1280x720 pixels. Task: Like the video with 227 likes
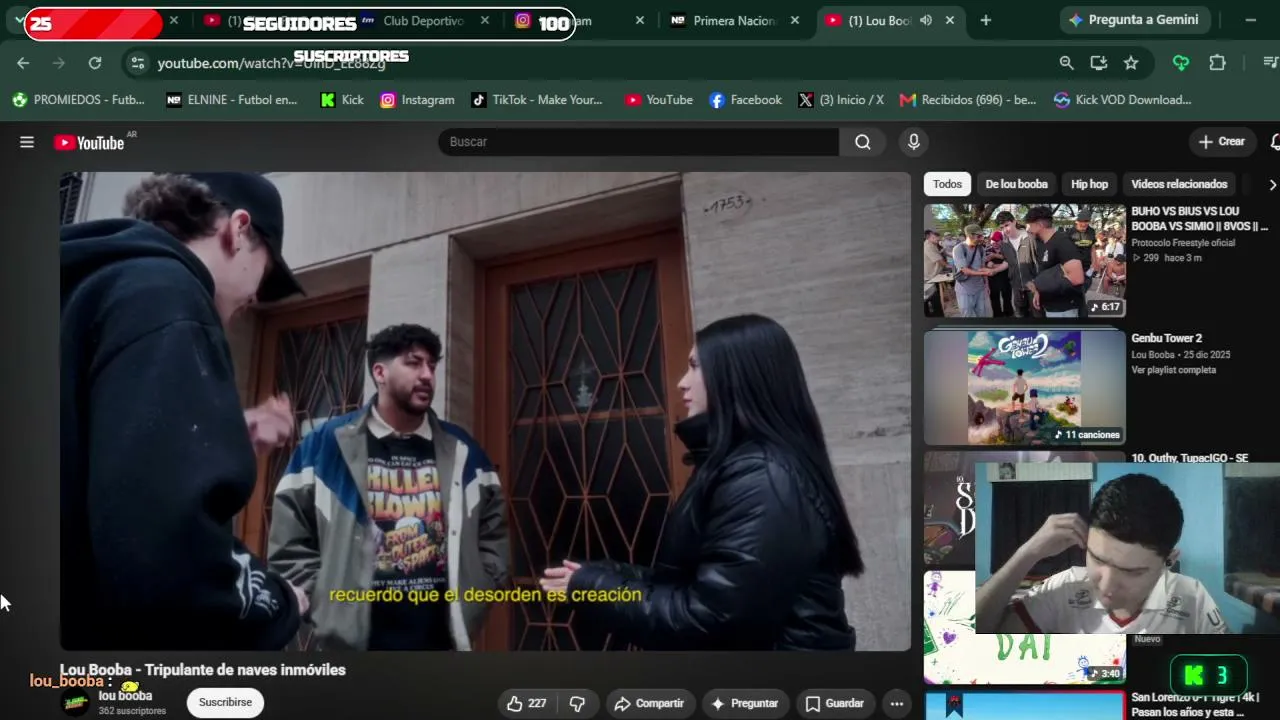[x=527, y=703]
